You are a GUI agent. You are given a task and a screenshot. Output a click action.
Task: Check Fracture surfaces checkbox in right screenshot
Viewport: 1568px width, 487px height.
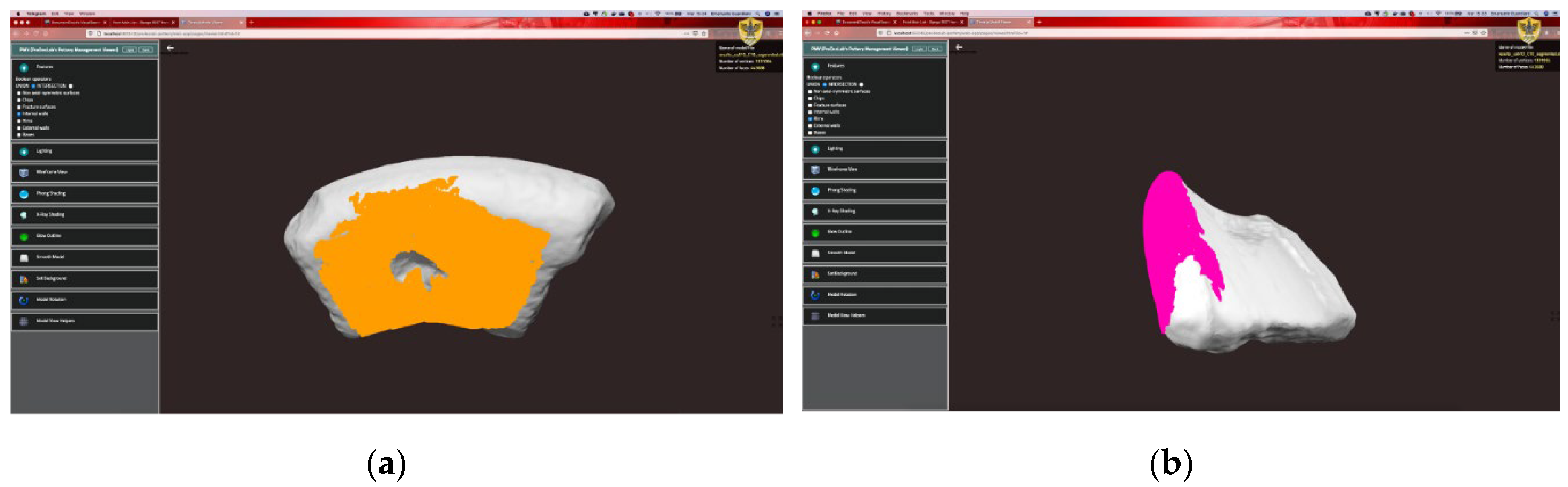click(810, 105)
